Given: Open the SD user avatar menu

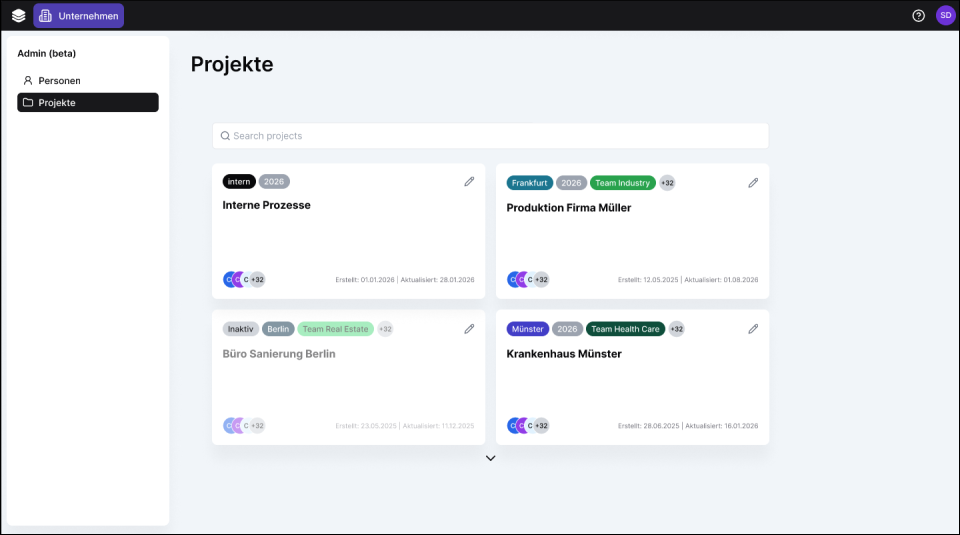Looking at the screenshot, I should [x=945, y=16].
